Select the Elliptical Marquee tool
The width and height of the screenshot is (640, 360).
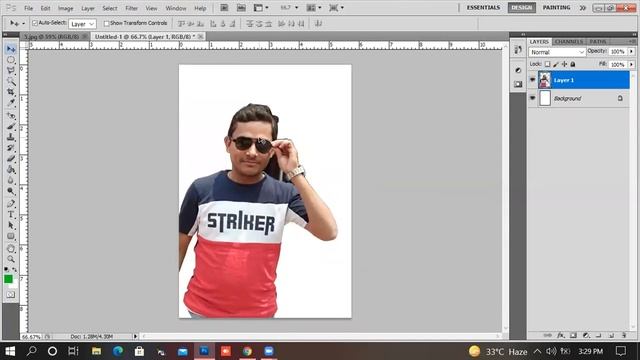coord(11,60)
